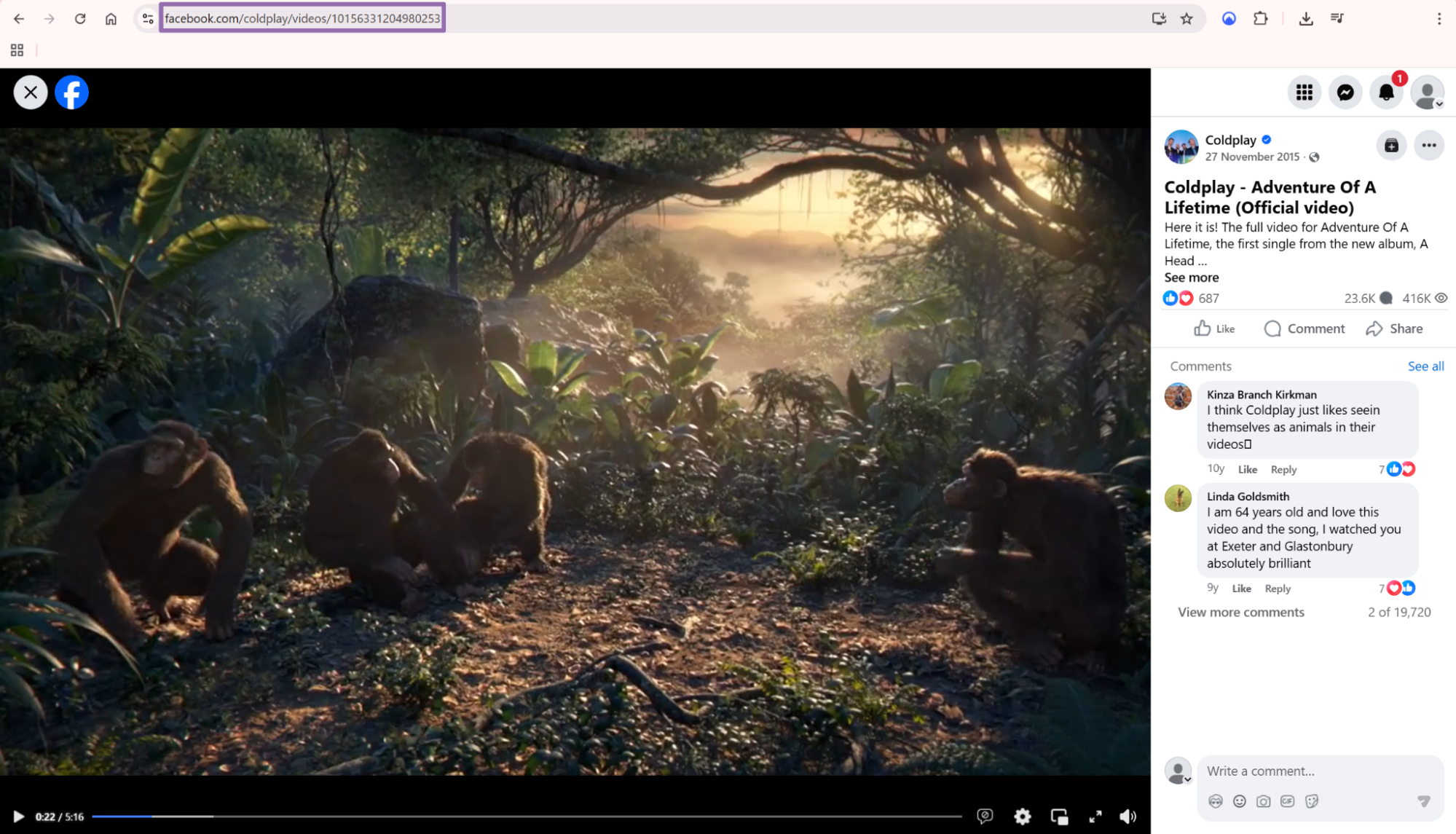Open video settings gear
1456x834 pixels.
[x=1022, y=817]
